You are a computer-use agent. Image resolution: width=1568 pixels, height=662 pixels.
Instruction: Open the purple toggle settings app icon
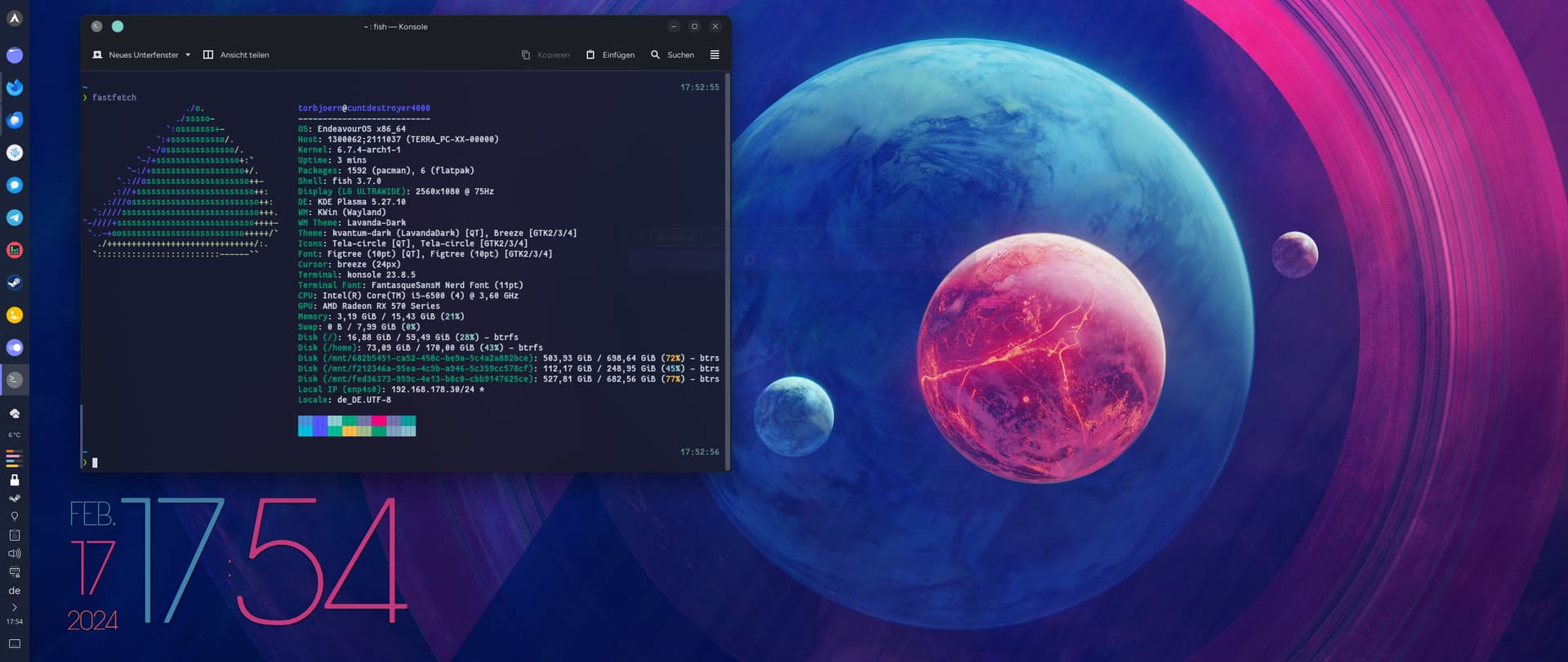tap(15, 347)
